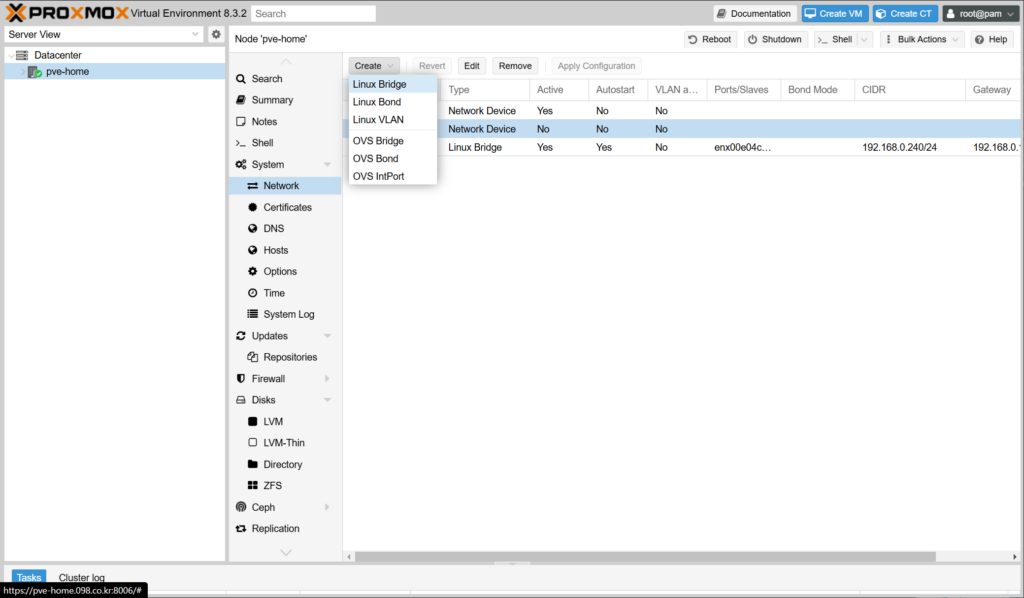Open the root@pam user menu
This screenshot has height=598, width=1024.
point(980,14)
